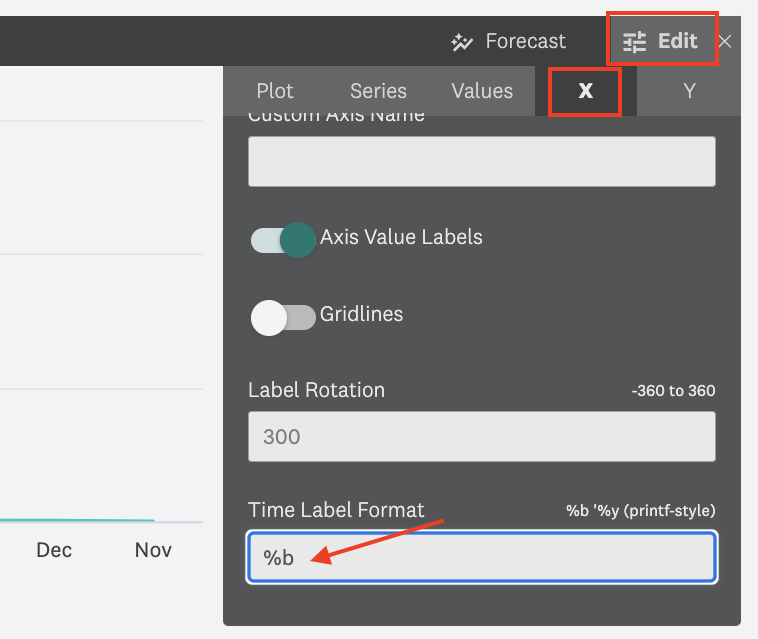Click the printf-style format hint text
The image size is (758, 639).
640,511
